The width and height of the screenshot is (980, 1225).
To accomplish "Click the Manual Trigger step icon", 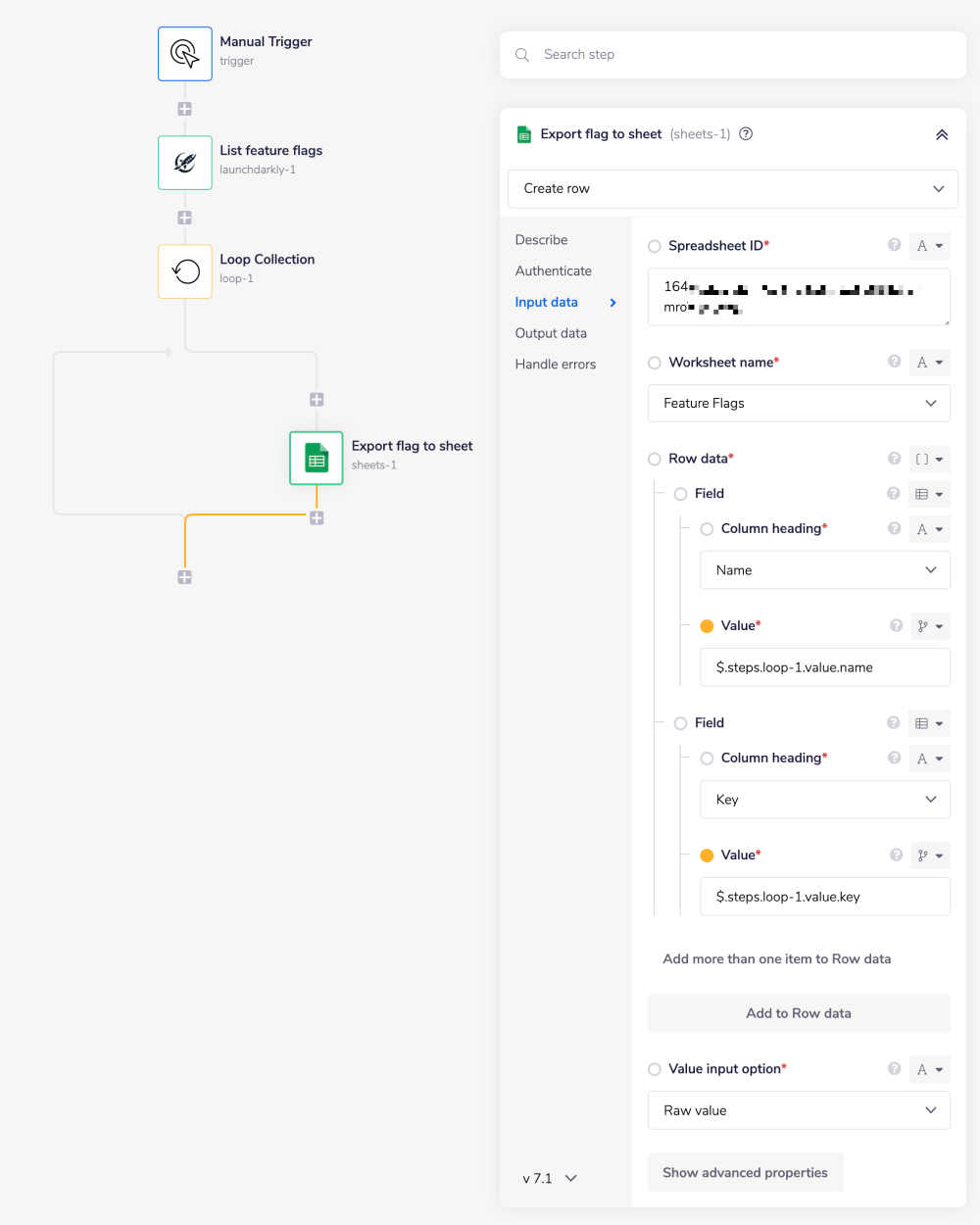I will point(185,54).
